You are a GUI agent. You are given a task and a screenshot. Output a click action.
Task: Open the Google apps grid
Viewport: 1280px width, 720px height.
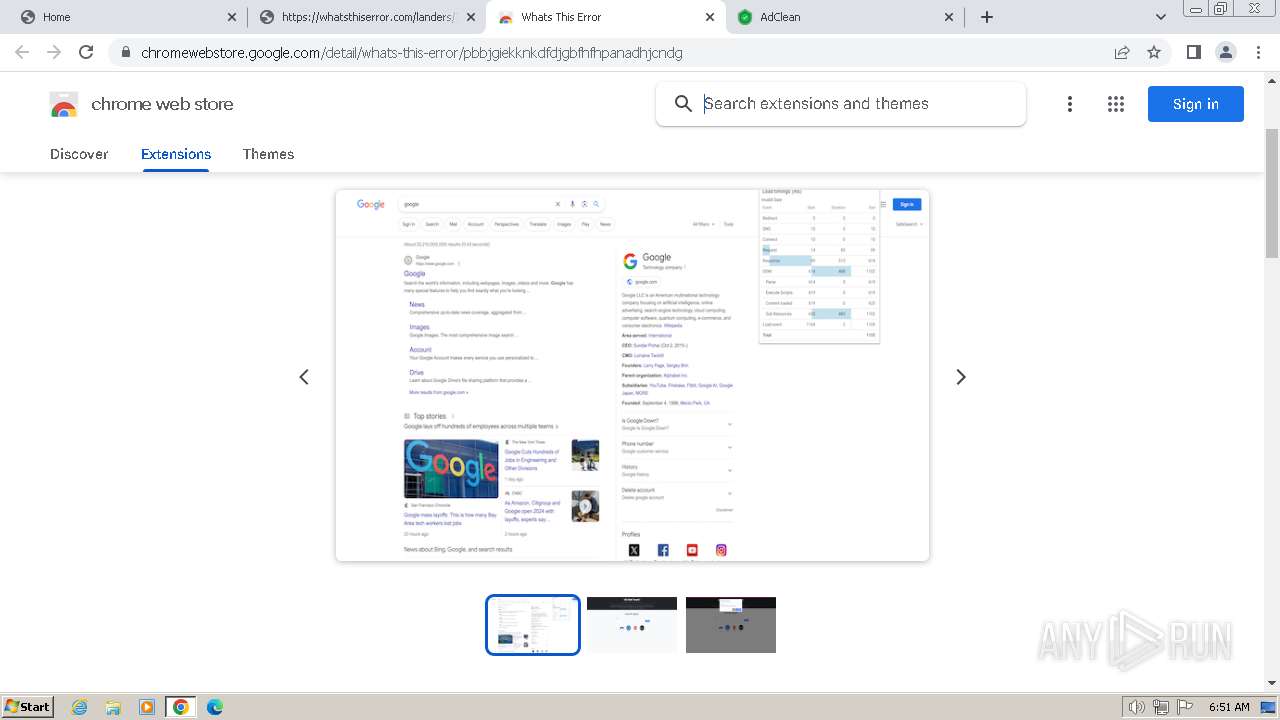click(1116, 104)
